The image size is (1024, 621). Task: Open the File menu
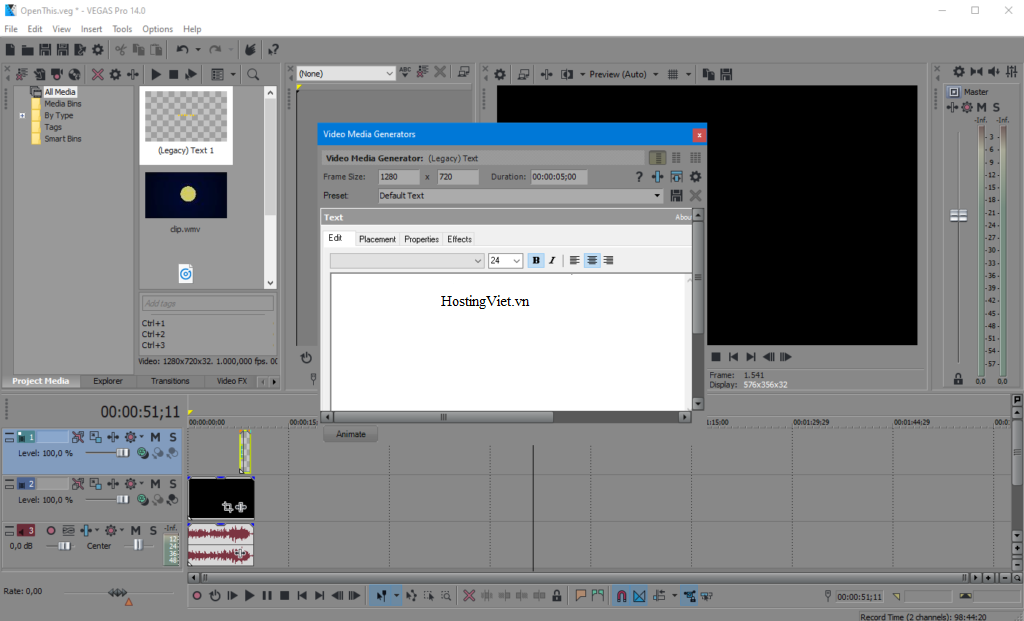coord(11,29)
